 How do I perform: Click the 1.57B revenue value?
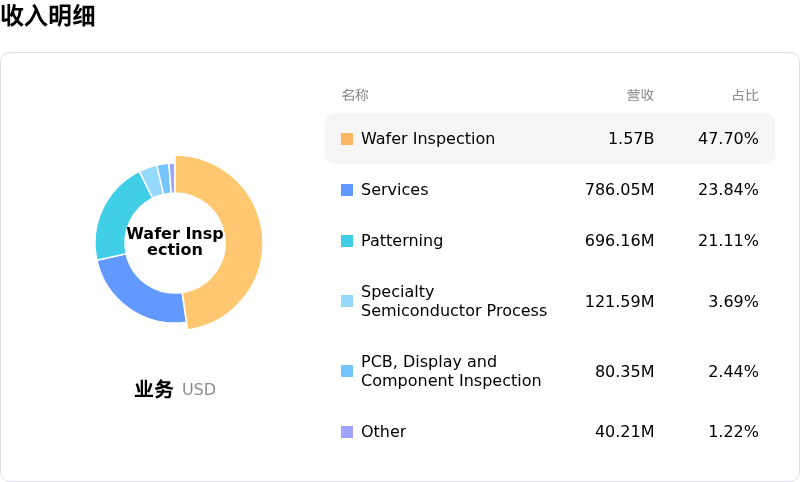click(630, 139)
